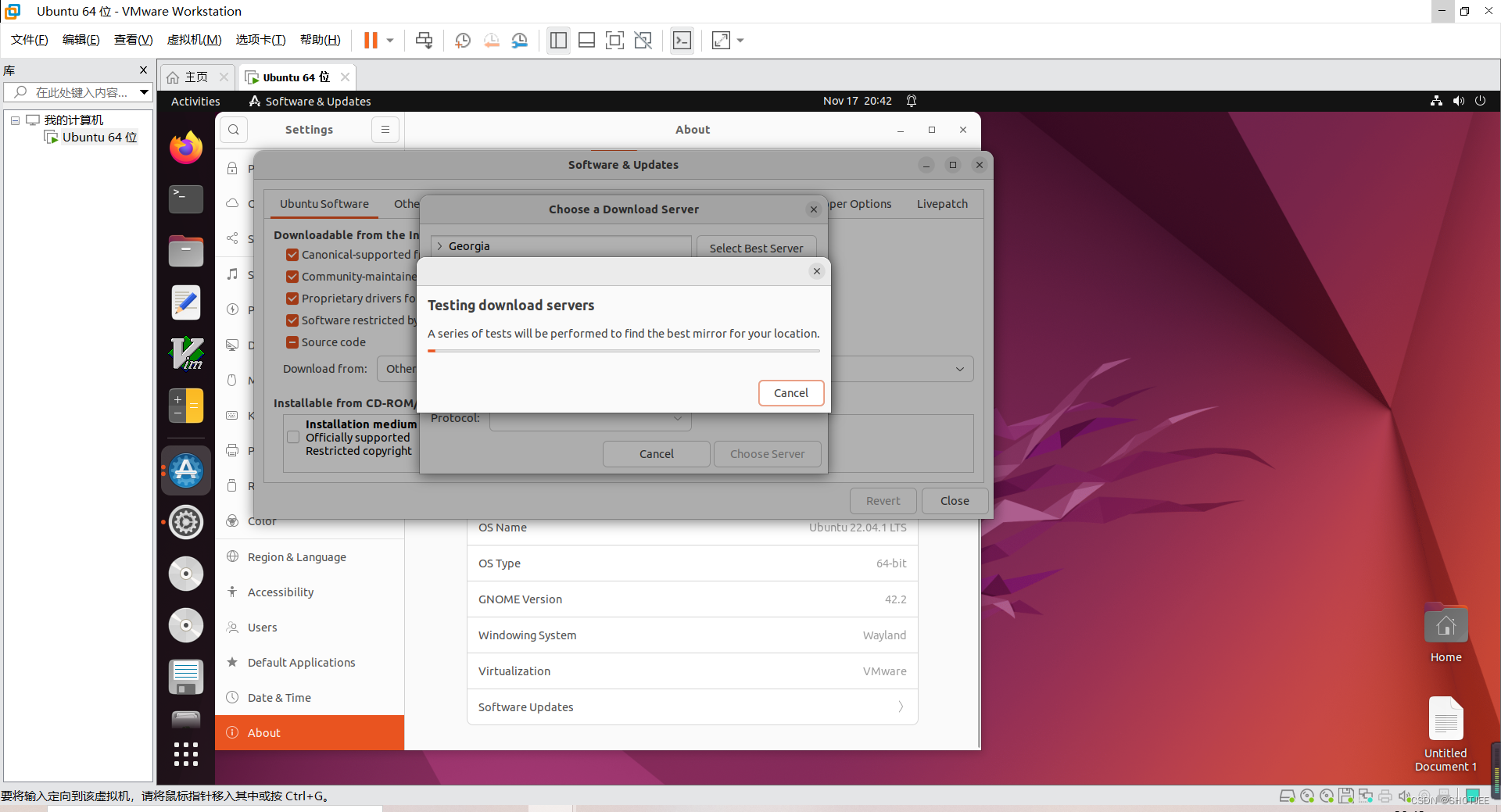
Task: Toggle Unity mode icon
Action: 643,40
